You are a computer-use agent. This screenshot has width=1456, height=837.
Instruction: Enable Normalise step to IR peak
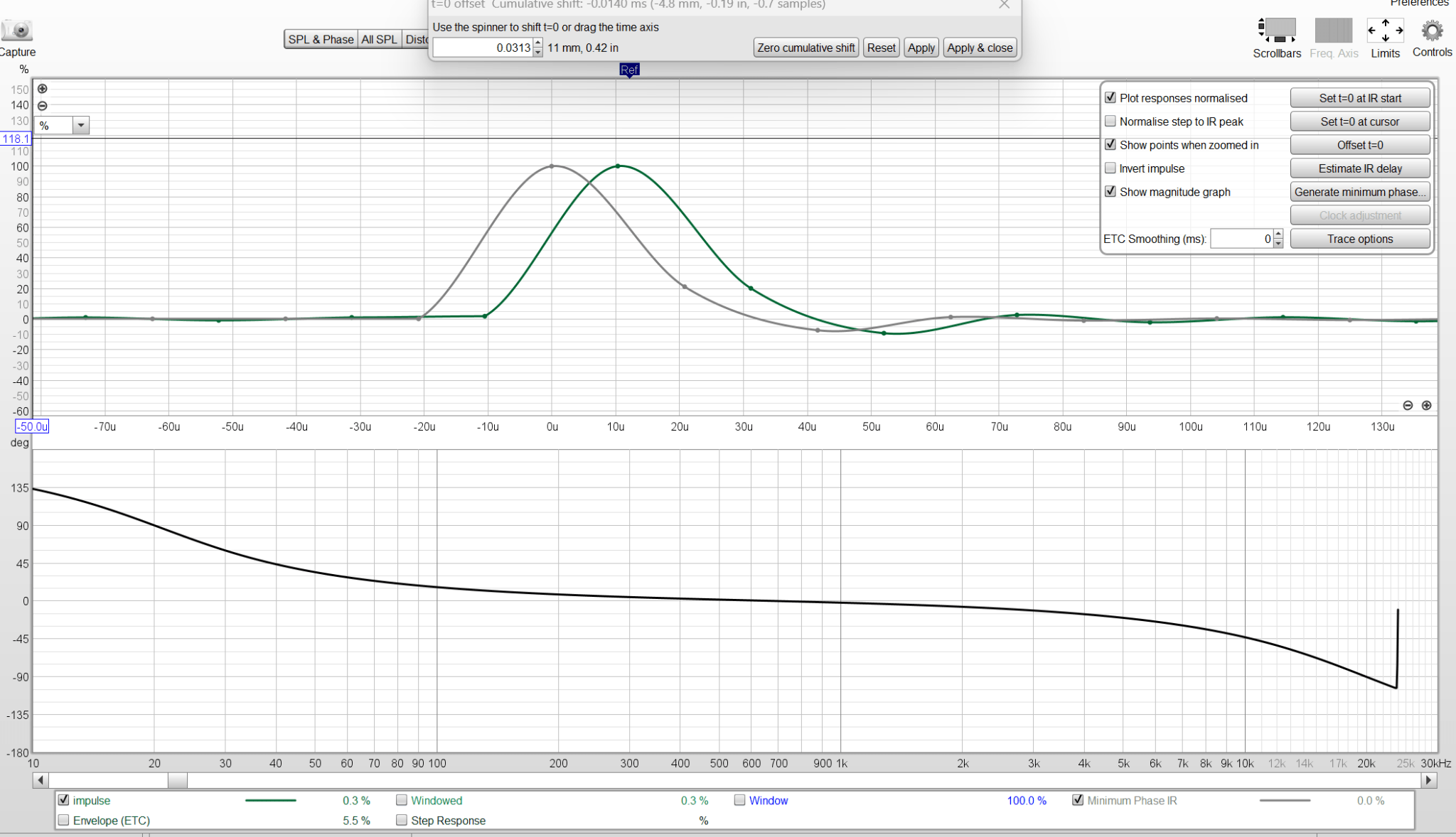1110,121
